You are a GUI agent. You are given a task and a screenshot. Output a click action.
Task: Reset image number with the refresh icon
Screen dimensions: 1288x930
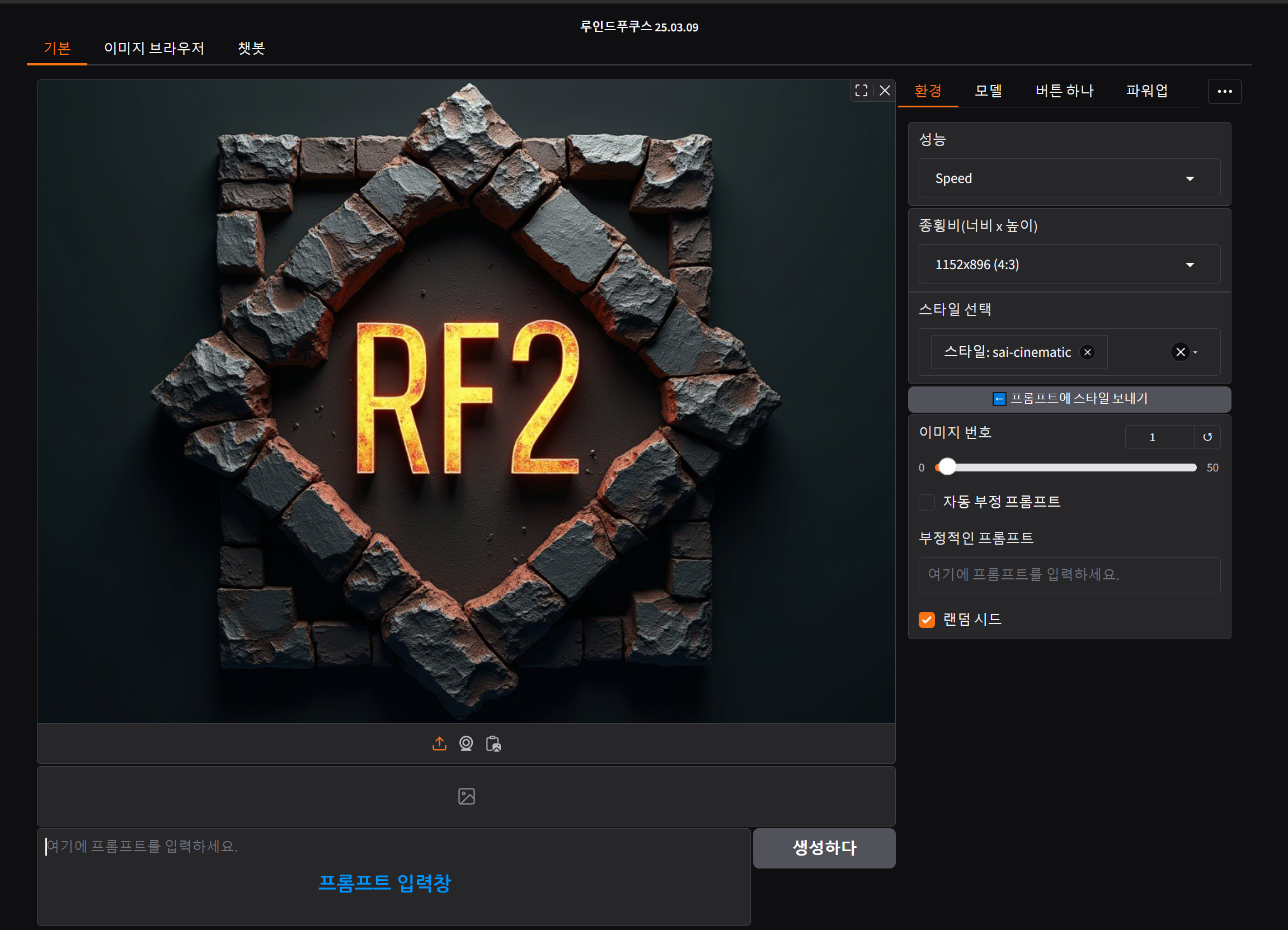click(1207, 437)
